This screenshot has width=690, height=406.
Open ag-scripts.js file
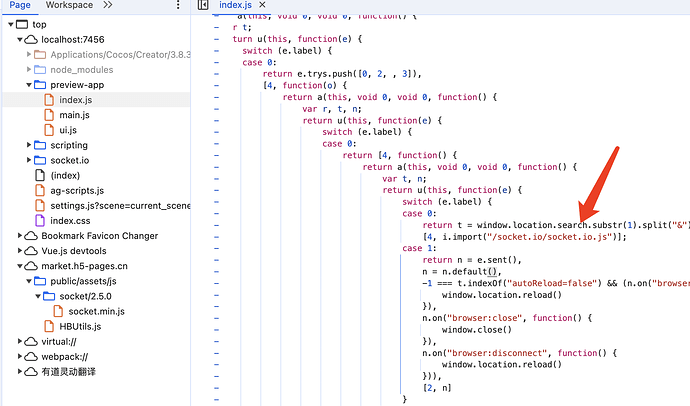click(x=77, y=190)
